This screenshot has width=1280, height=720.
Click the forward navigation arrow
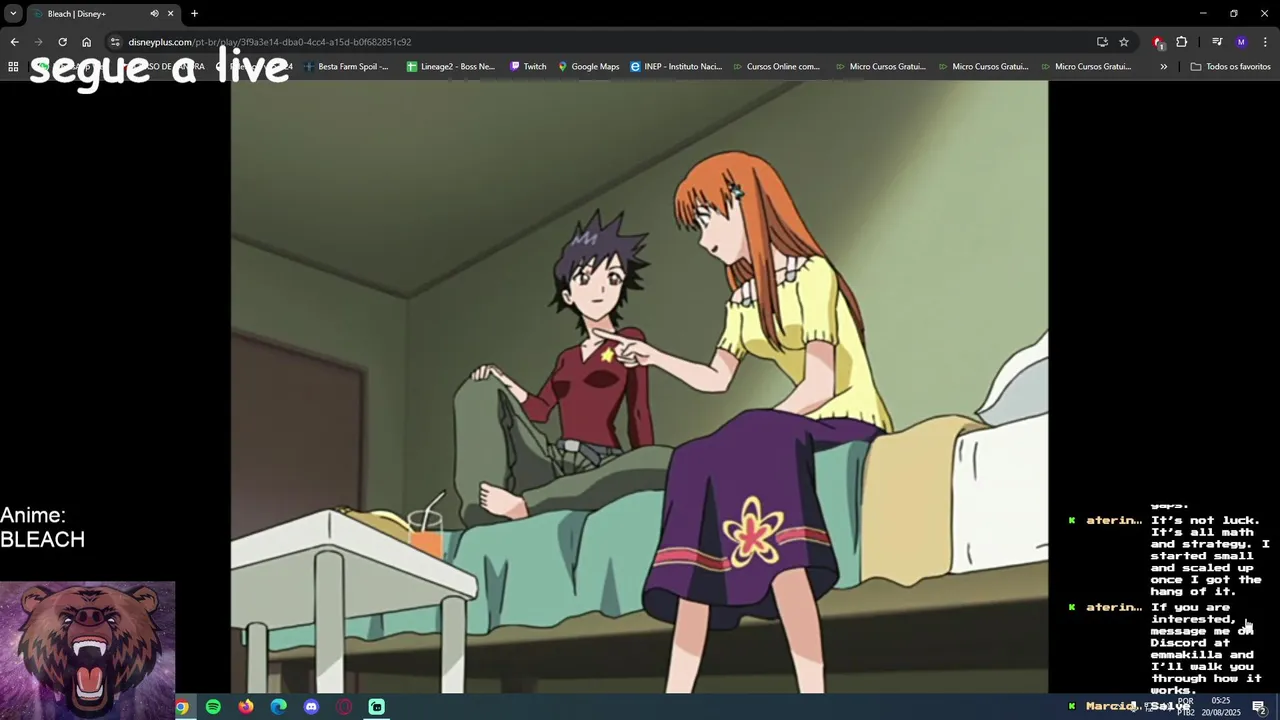pos(38,42)
